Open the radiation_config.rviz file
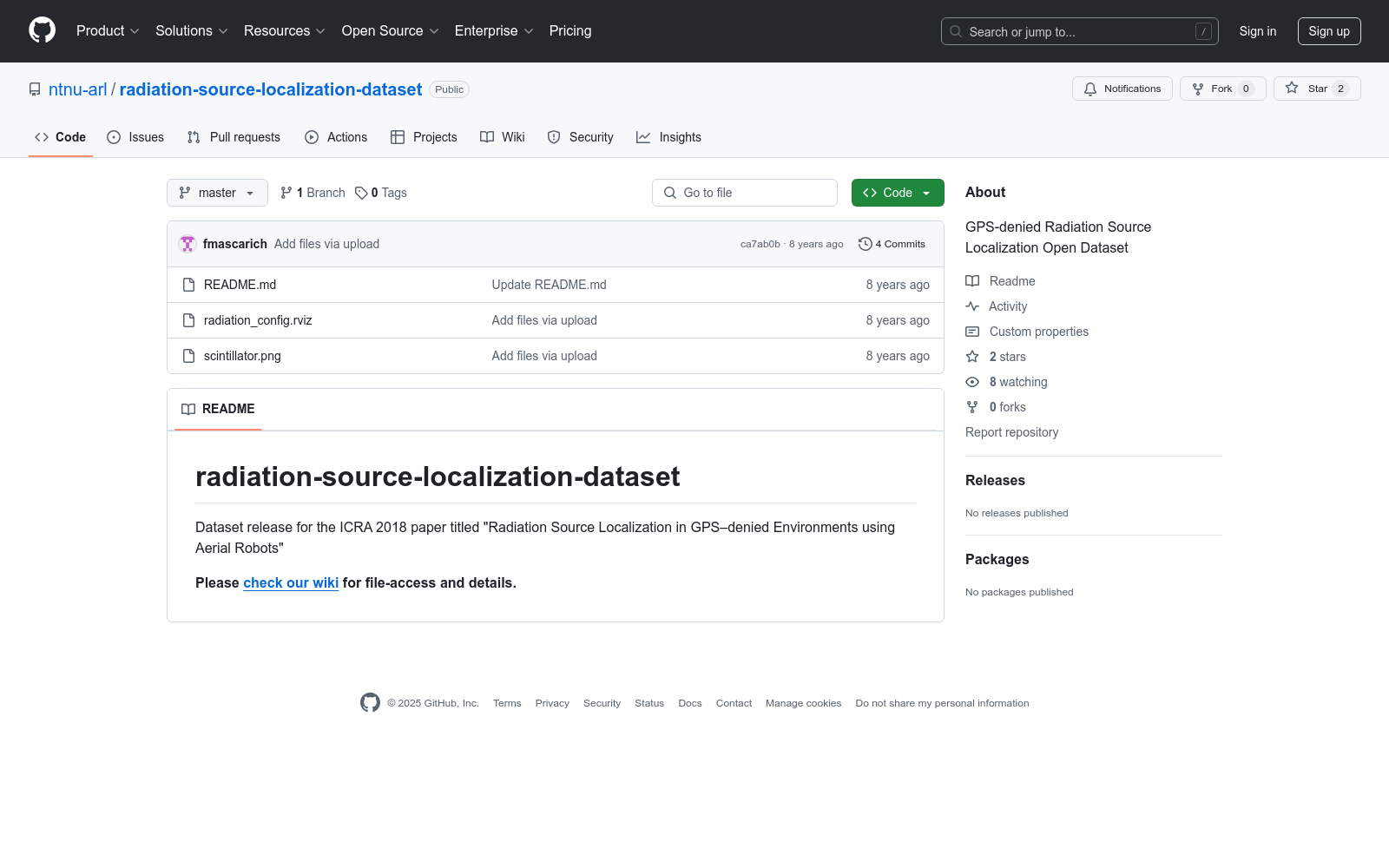The width and height of the screenshot is (1389, 868). [x=257, y=320]
